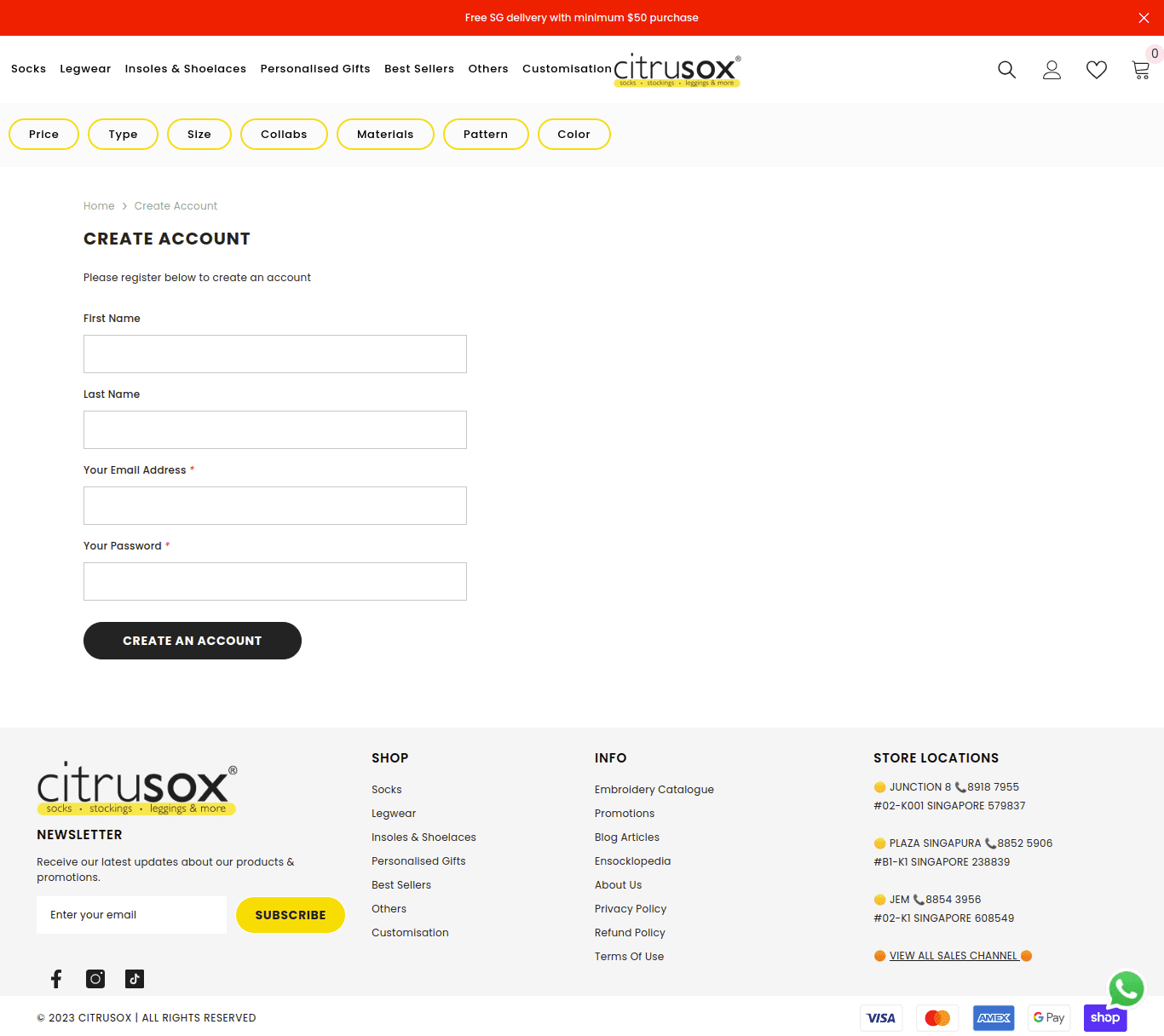Click the Your Email Address field
The width and height of the screenshot is (1164, 1036).
(x=275, y=506)
